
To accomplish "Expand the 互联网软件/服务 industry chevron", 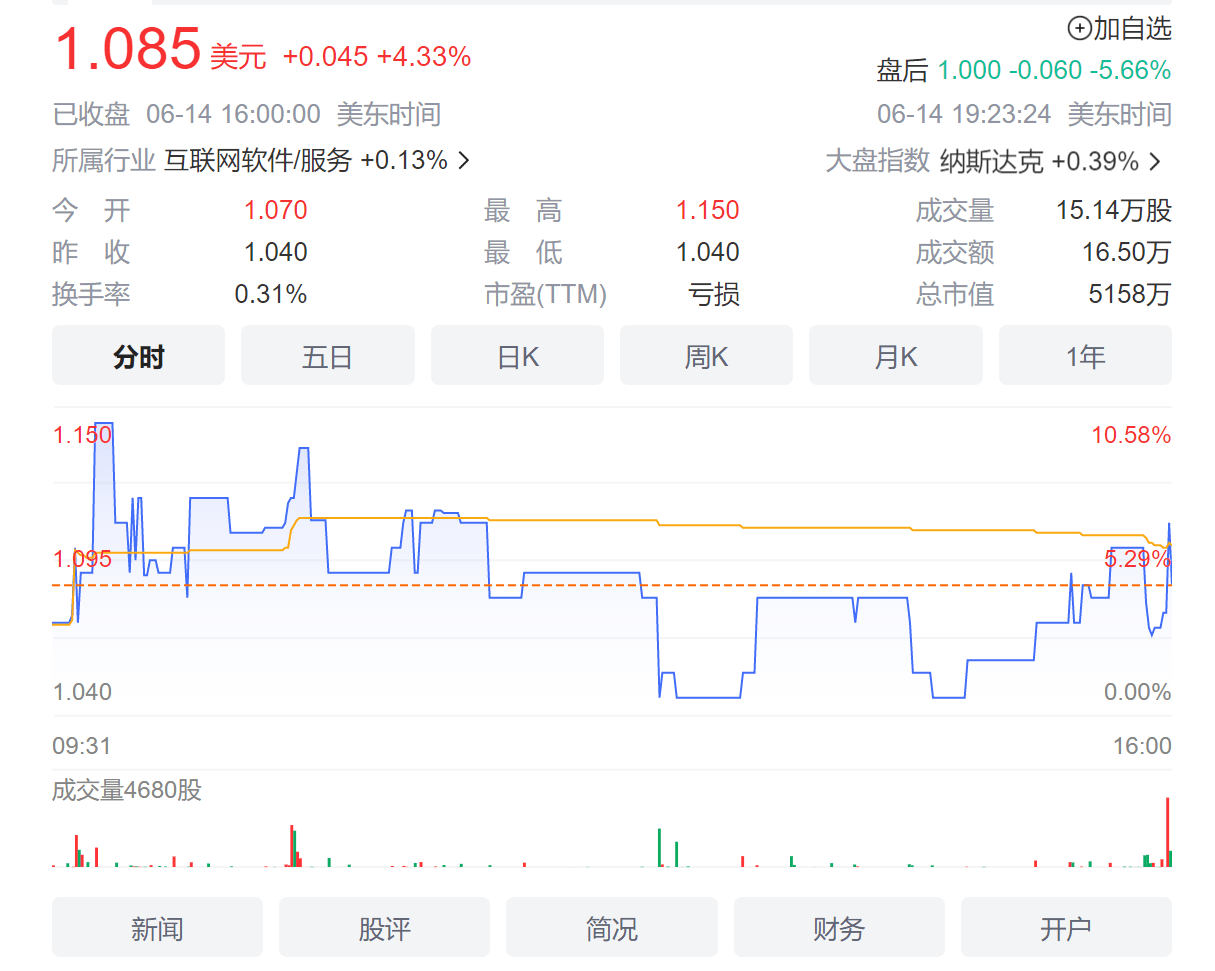I will pyautogui.click(x=463, y=160).
